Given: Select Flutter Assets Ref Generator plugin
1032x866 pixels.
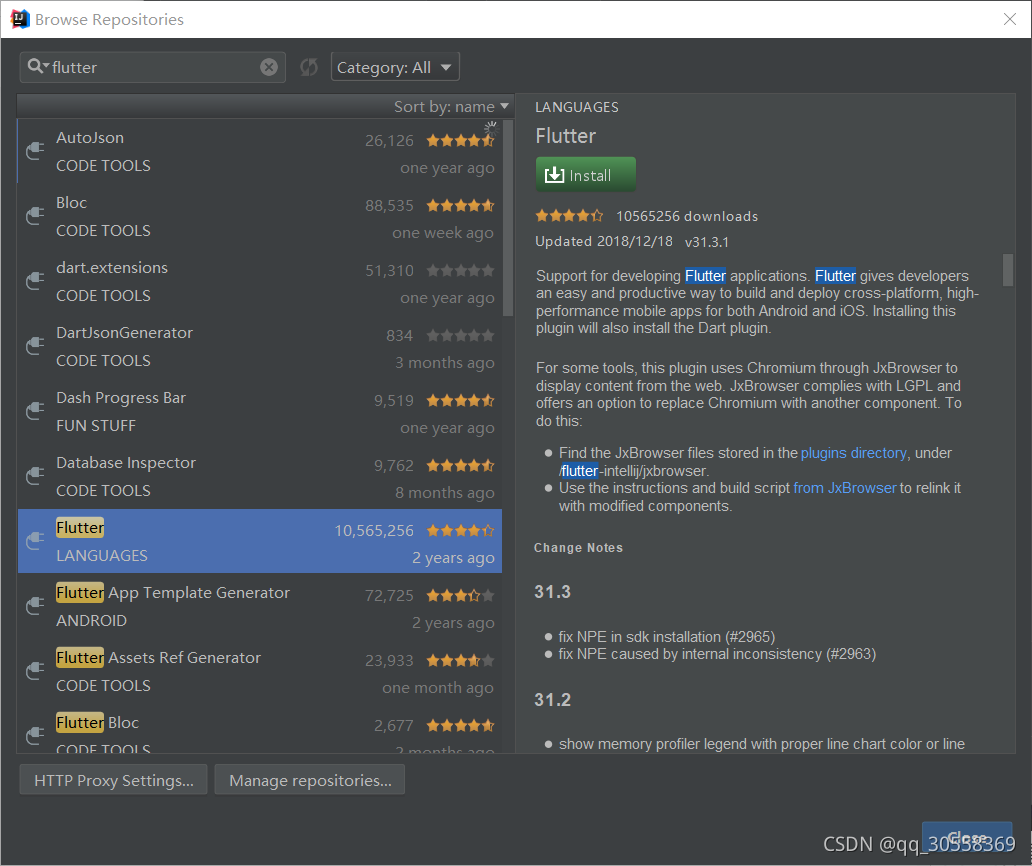Looking at the screenshot, I should click(260, 671).
